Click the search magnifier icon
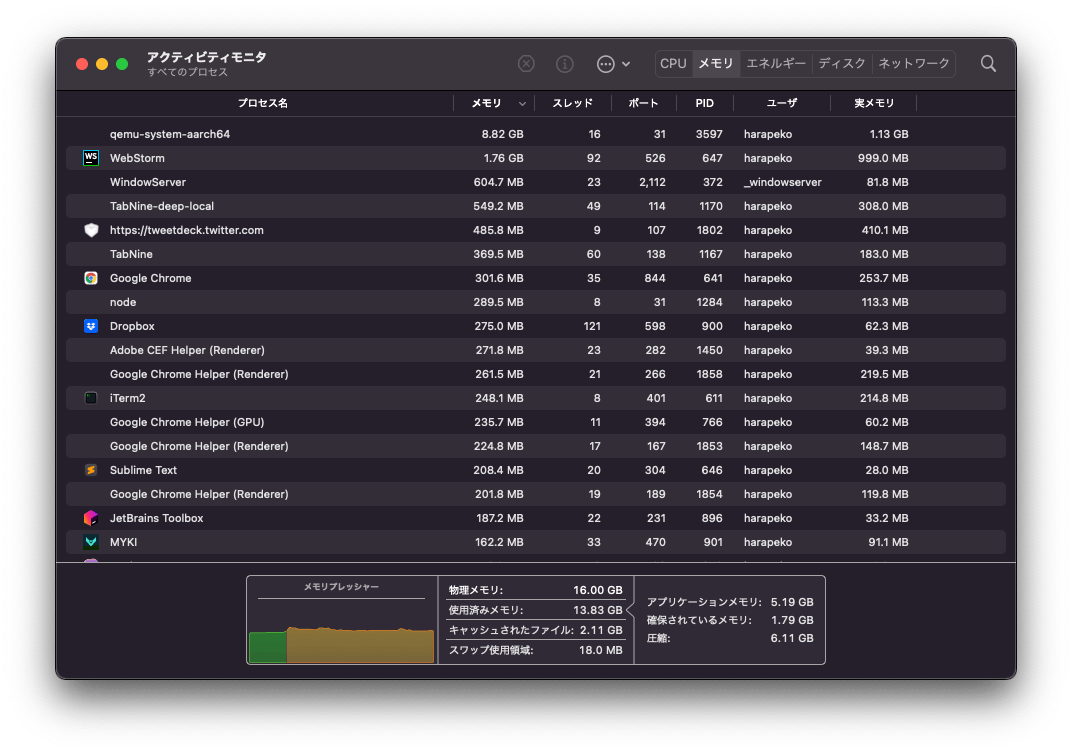Screen dimensions: 1072x753 [988, 64]
